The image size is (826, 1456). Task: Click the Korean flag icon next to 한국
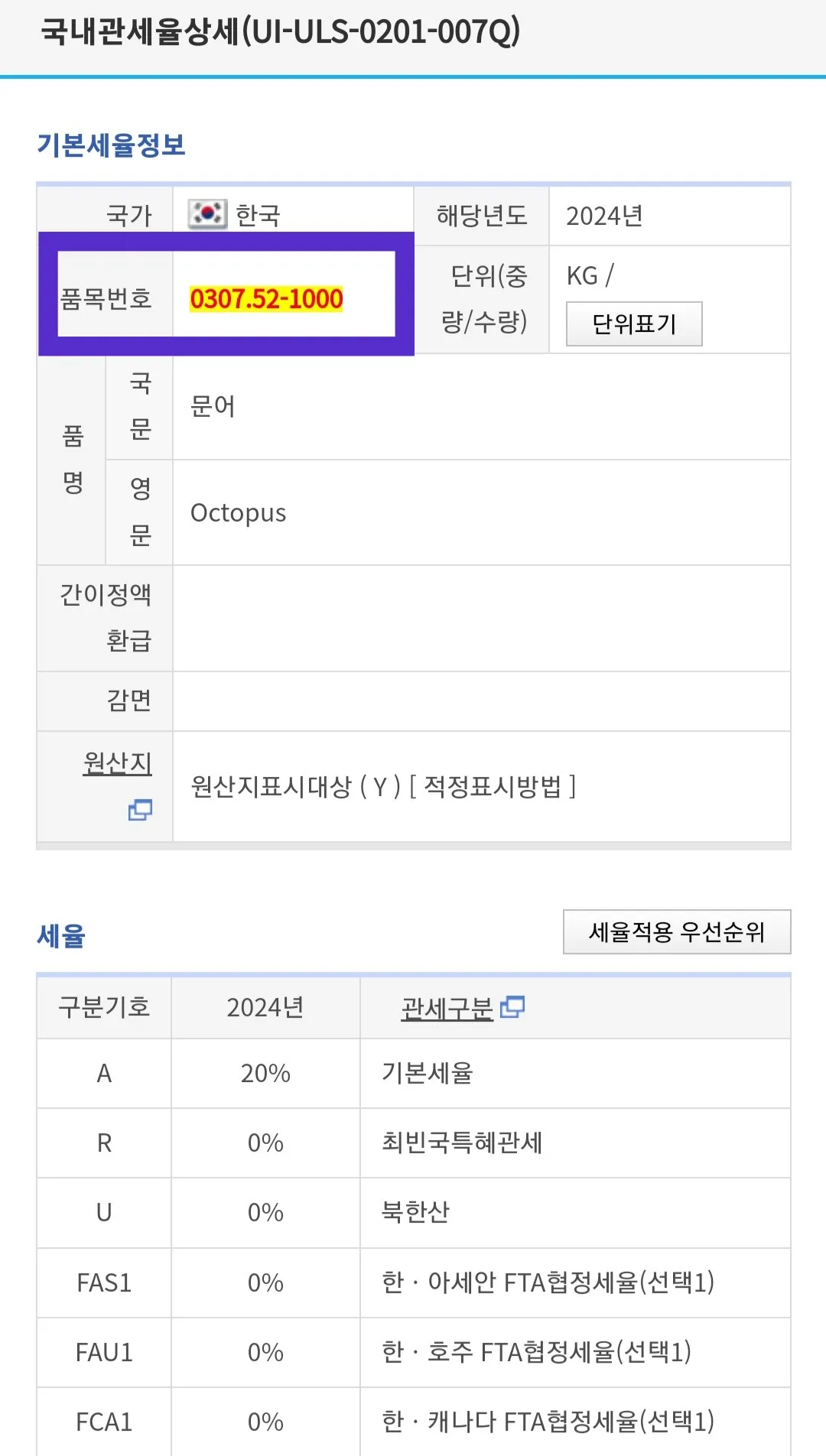(x=208, y=215)
